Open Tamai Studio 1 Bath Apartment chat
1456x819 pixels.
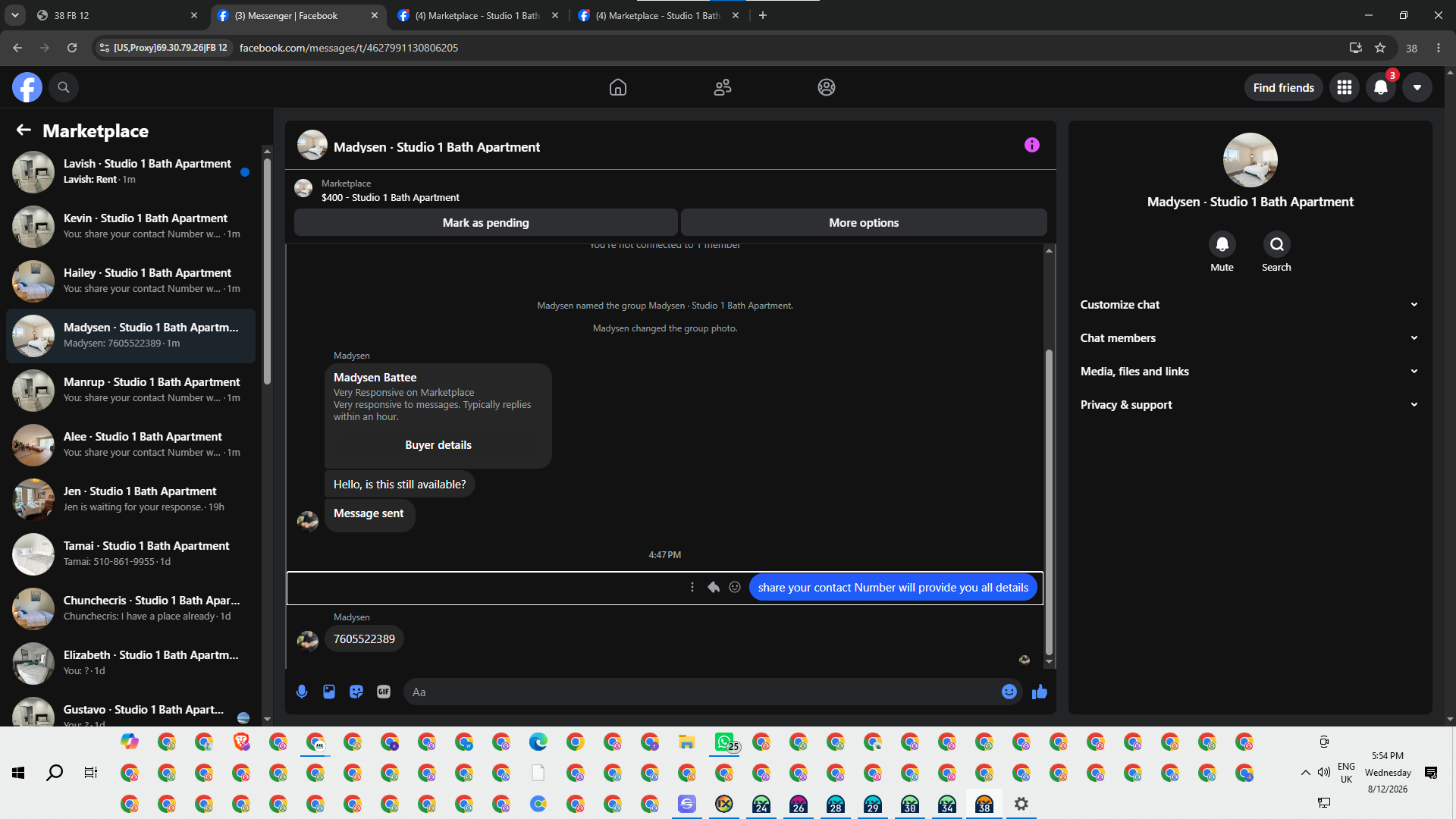[130, 554]
